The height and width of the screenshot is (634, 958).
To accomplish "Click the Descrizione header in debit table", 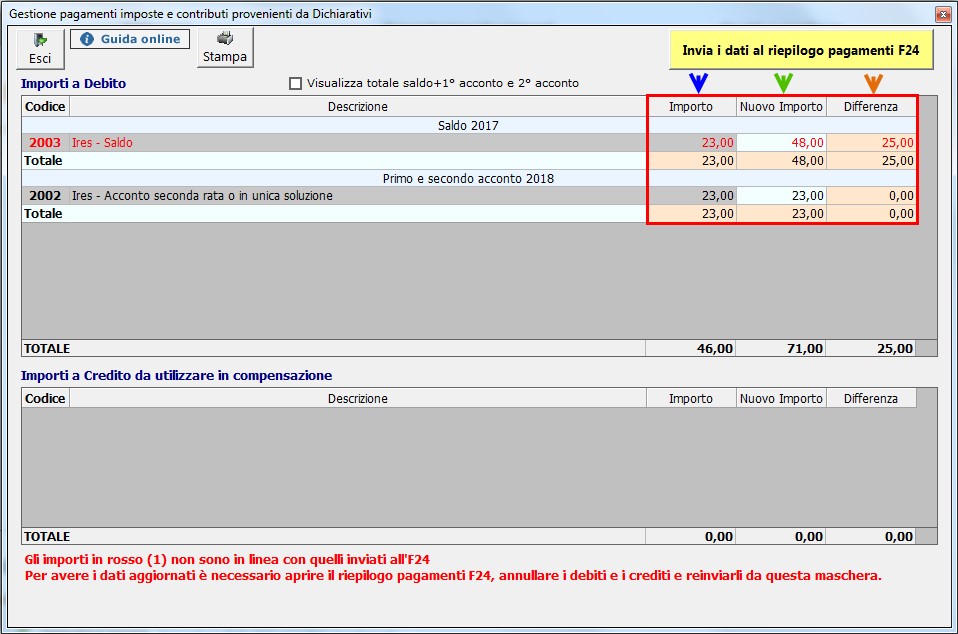I will point(357,106).
